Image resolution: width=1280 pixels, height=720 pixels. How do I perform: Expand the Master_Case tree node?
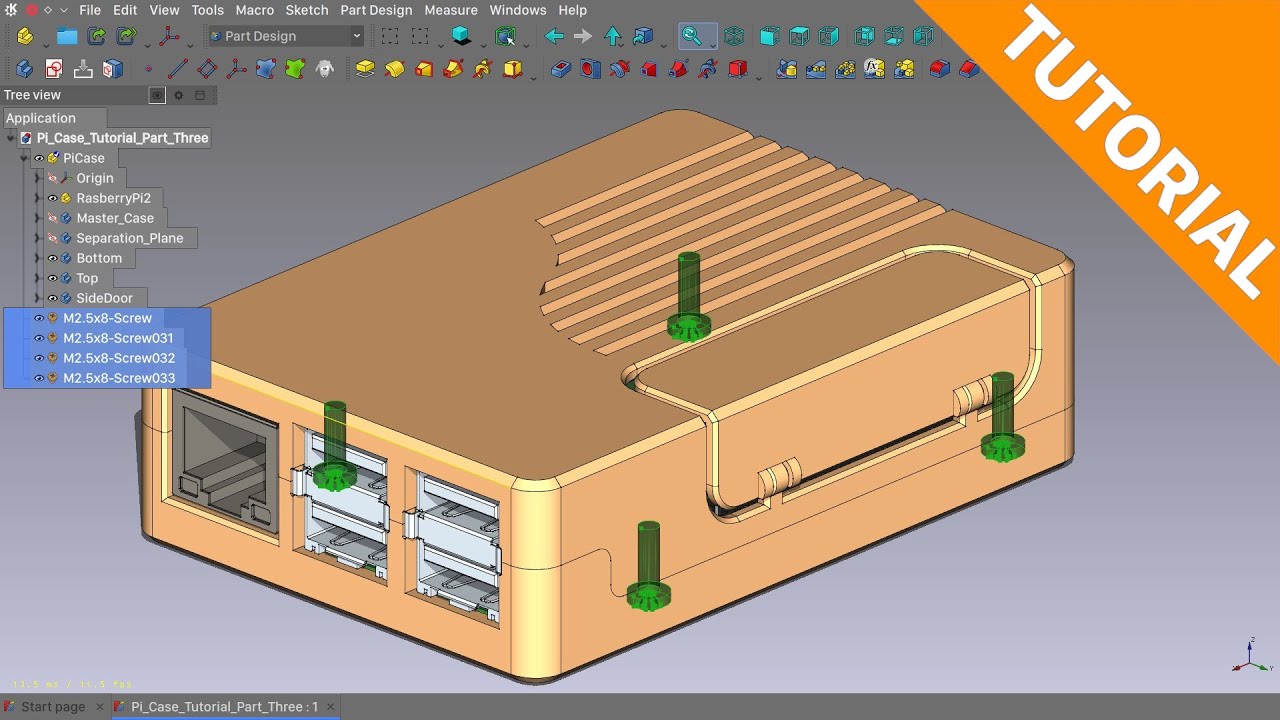tap(38, 218)
